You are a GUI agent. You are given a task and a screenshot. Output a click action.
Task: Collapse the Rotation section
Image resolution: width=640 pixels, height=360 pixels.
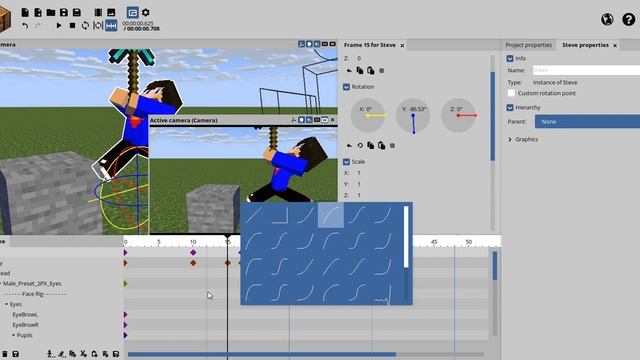click(346, 87)
